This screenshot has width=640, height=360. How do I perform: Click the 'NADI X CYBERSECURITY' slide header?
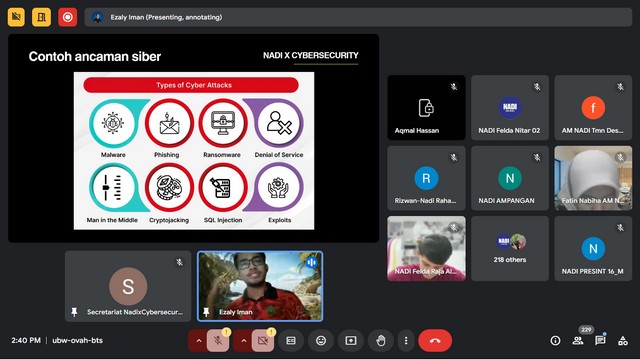311,56
